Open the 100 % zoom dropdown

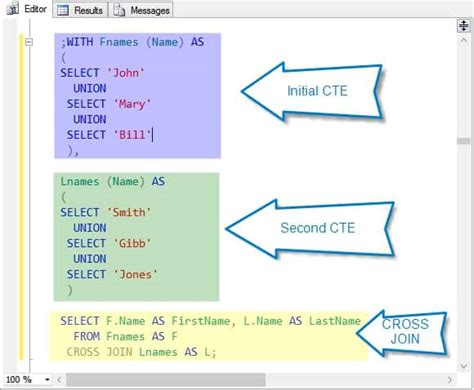click(x=47, y=379)
